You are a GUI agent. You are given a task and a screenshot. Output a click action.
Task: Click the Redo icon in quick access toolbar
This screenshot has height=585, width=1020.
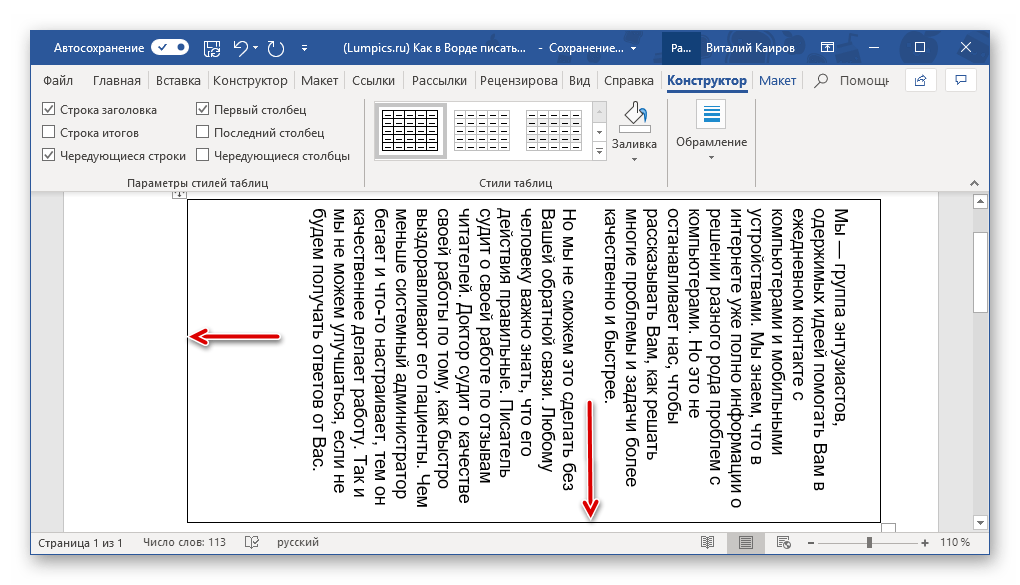click(275, 47)
